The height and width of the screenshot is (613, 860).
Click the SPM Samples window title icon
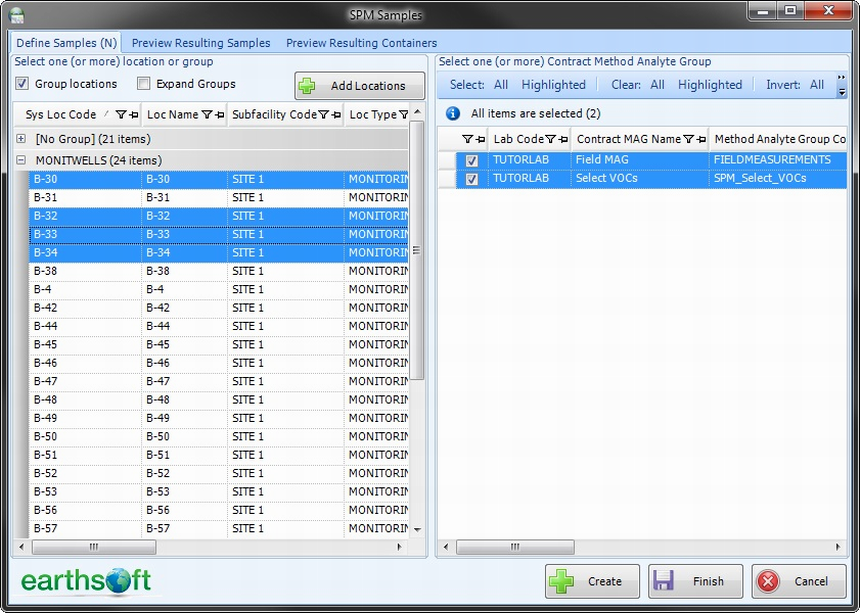[16, 14]
